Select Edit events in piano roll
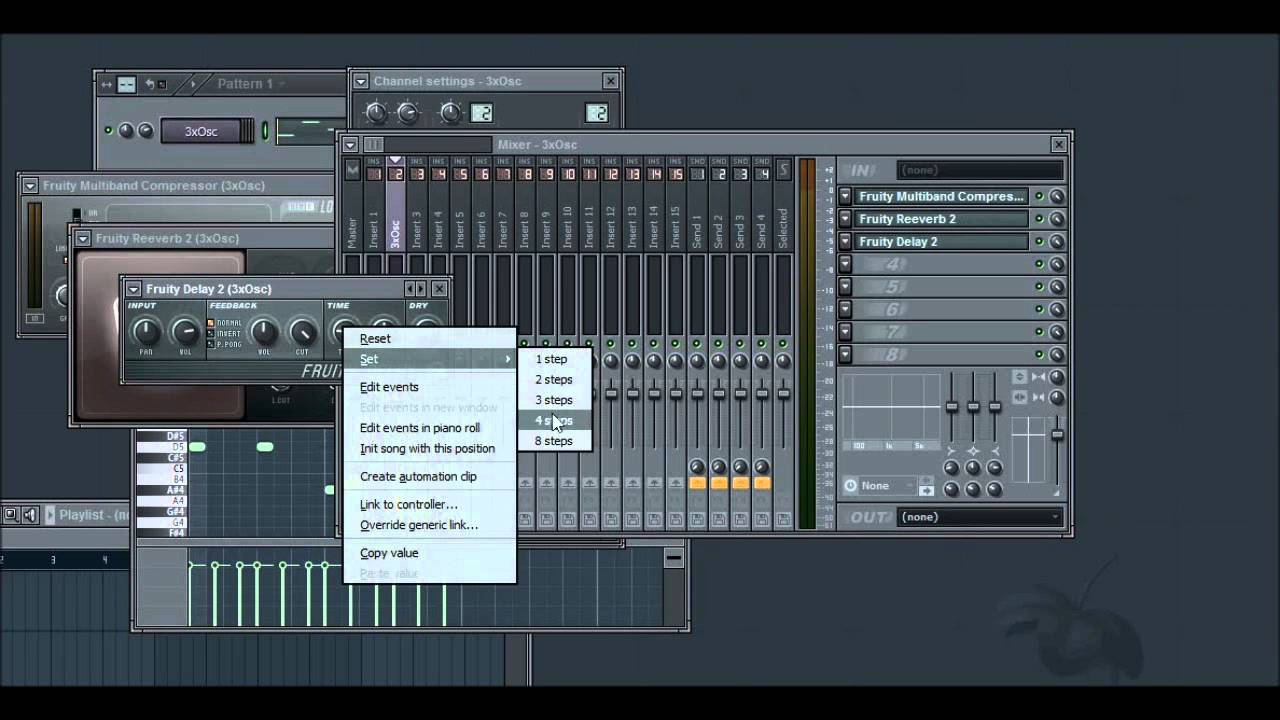The width and height of the screenshot is (1280, 720). click(420, 428)
